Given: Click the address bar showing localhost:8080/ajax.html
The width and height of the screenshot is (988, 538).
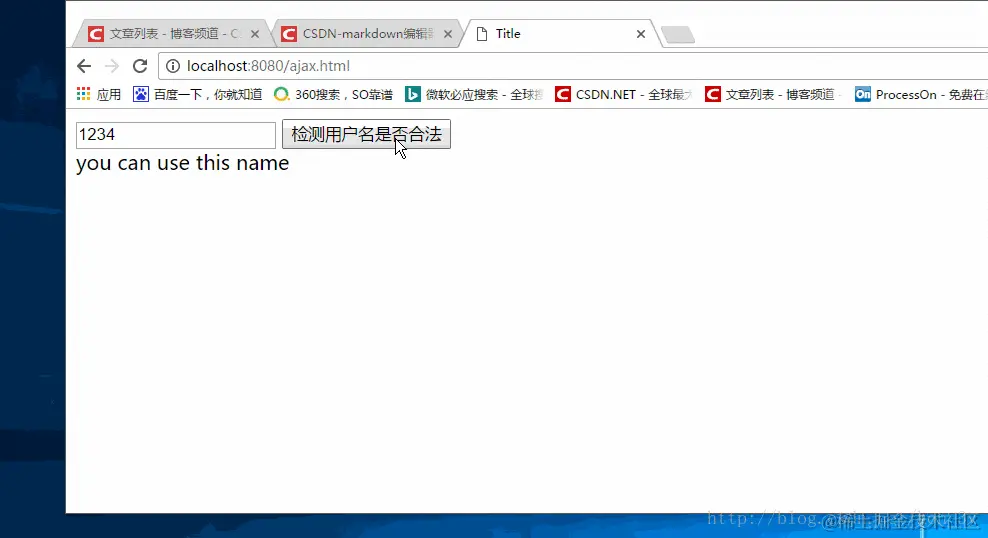Looking at the screenshot, I should (572, 66).
